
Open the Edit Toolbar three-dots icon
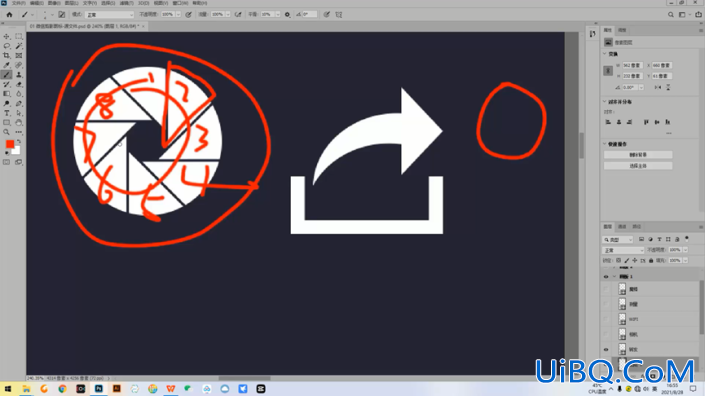(18, 132)
